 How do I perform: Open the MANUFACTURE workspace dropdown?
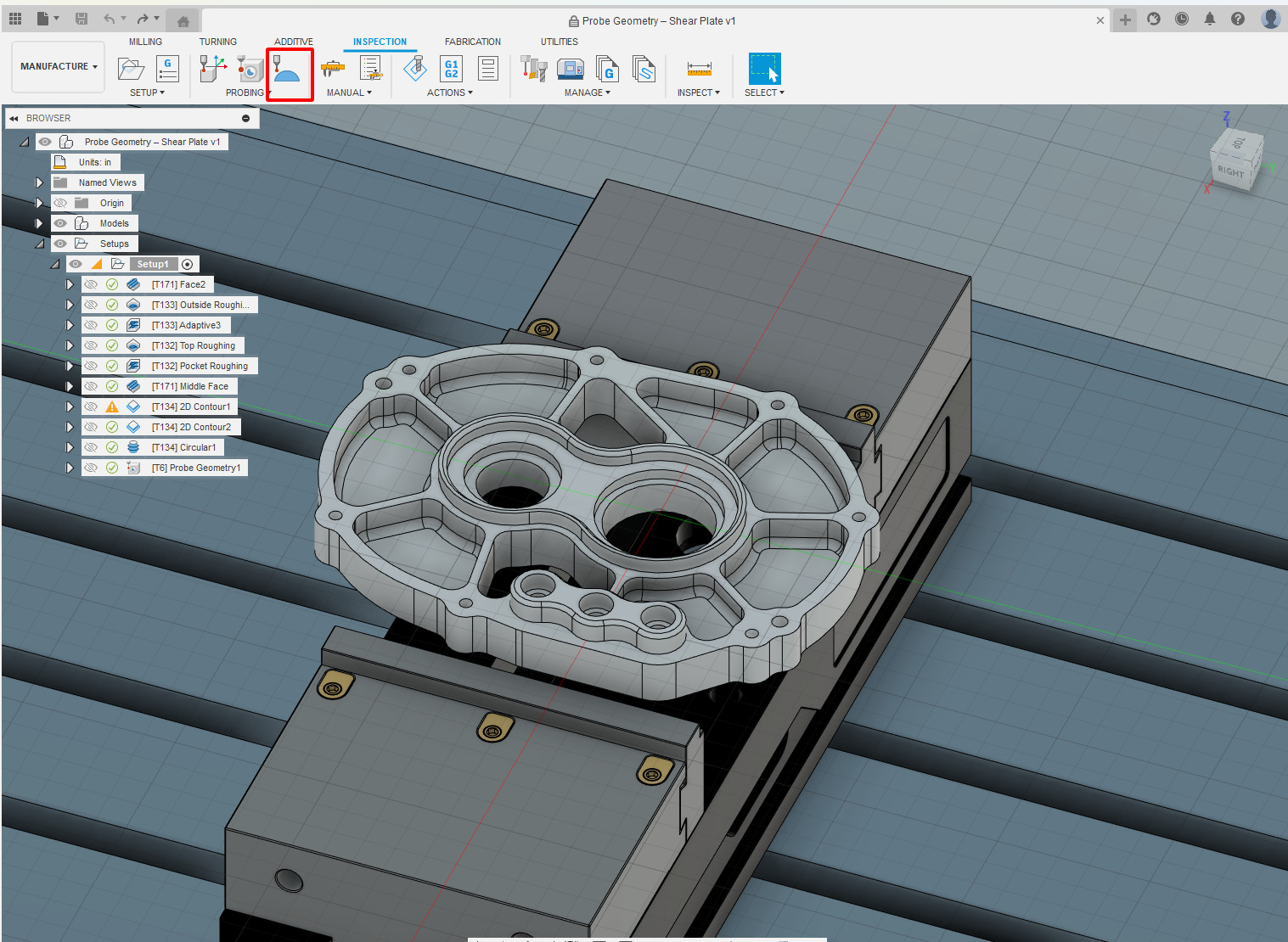click(59, 66)
